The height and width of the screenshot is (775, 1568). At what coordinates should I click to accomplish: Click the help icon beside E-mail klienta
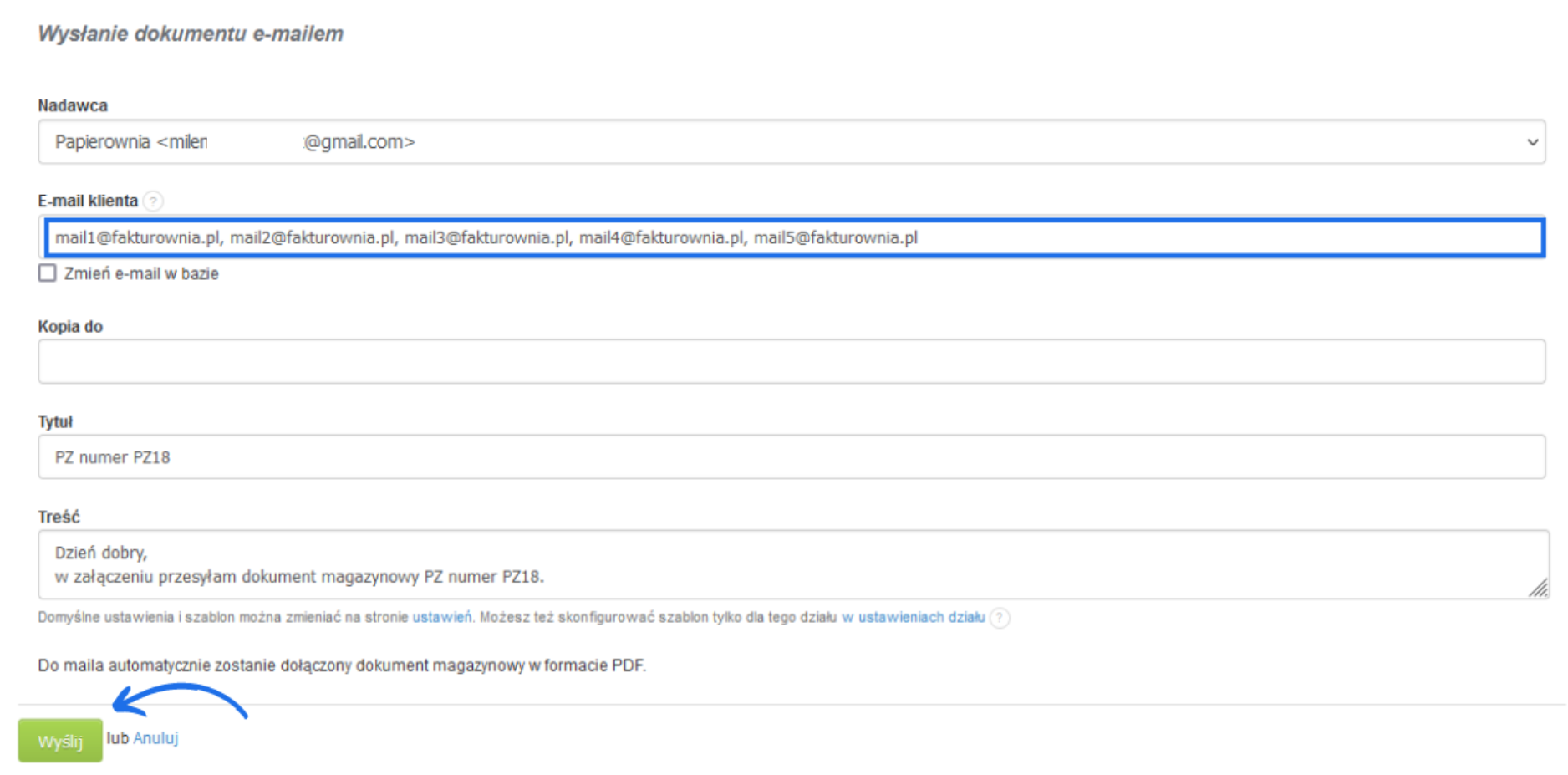(x=153, y=201)
